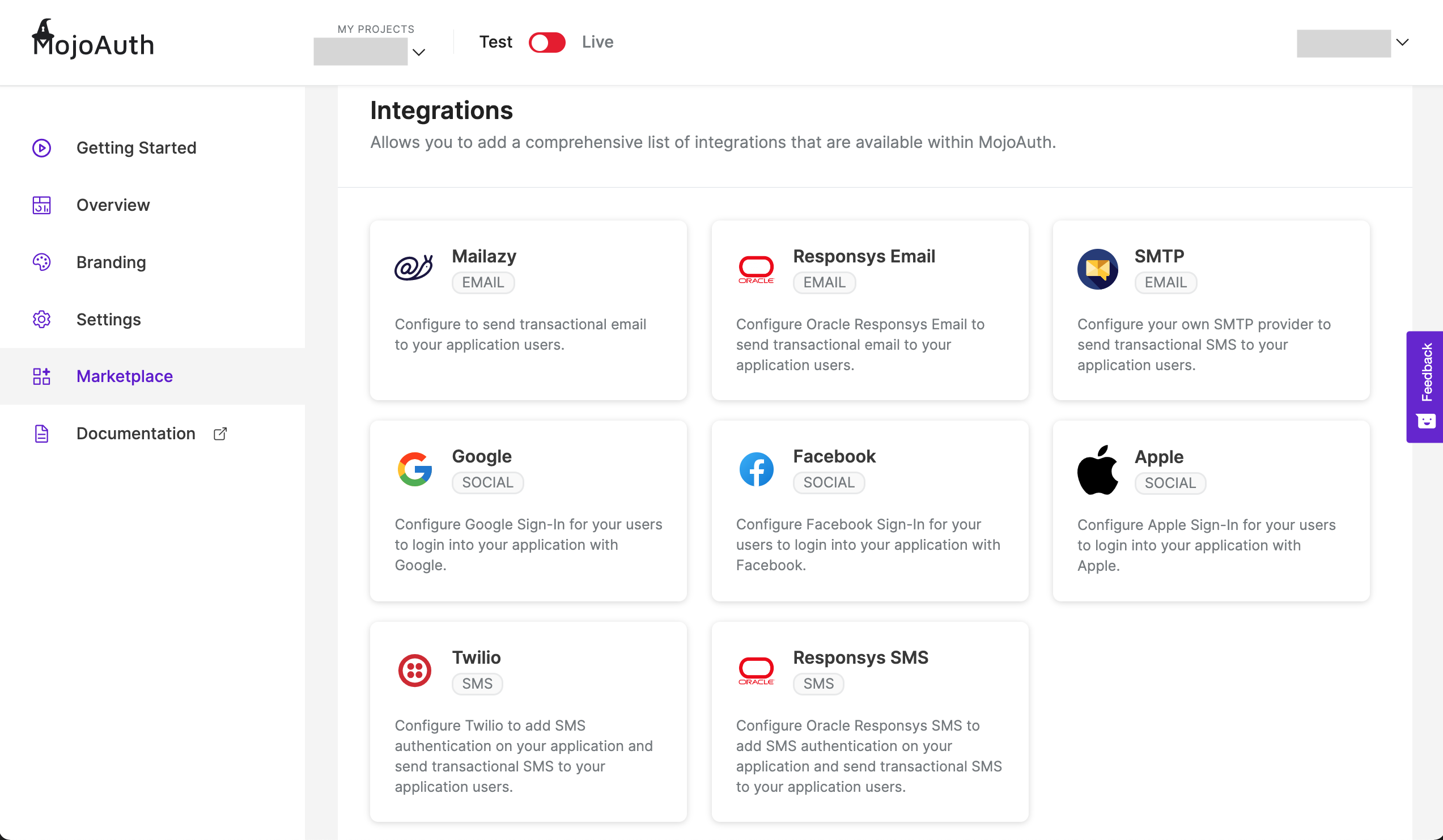Click the Twilio logo icon
Image resolution: width=1443 pixels, height=840 pixels.
click(414, 670)
